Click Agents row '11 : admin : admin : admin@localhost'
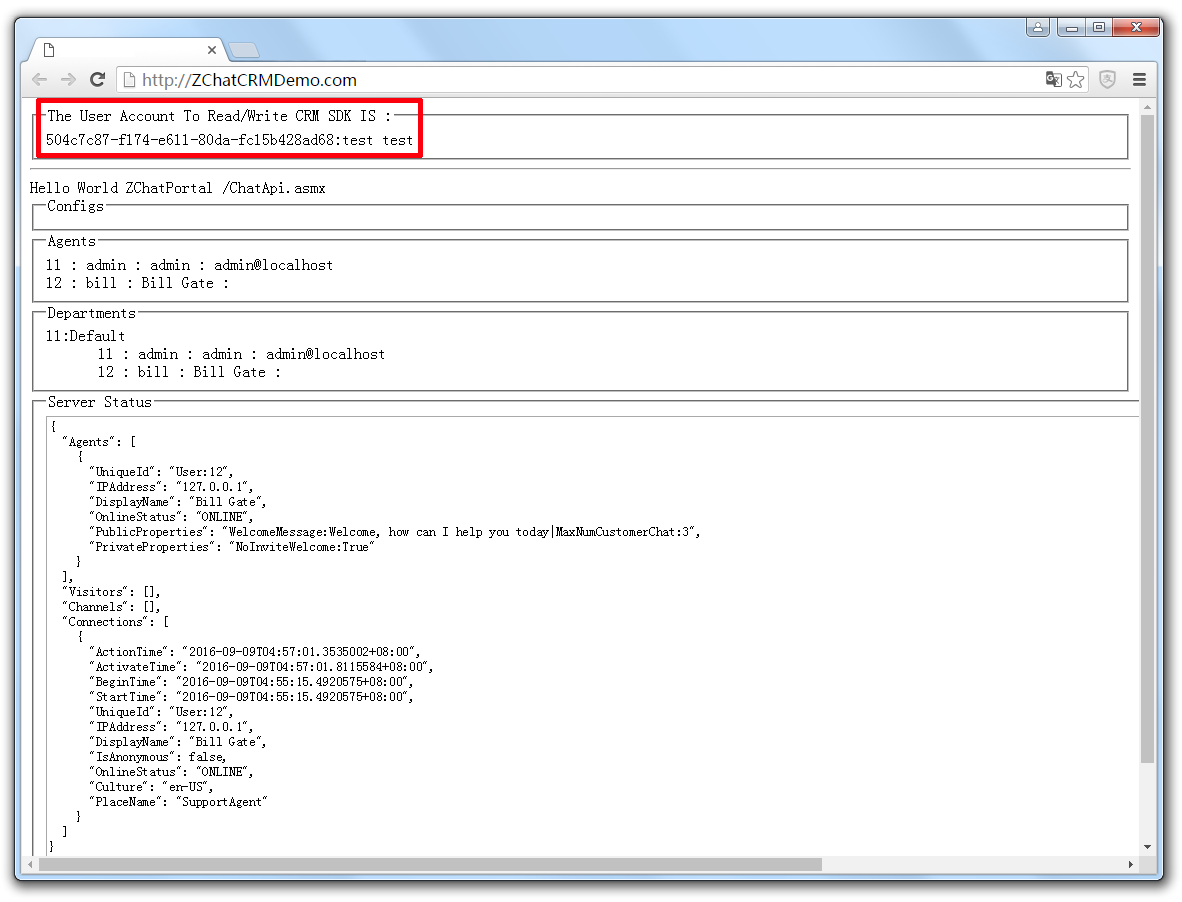 (x=189, y=265)
